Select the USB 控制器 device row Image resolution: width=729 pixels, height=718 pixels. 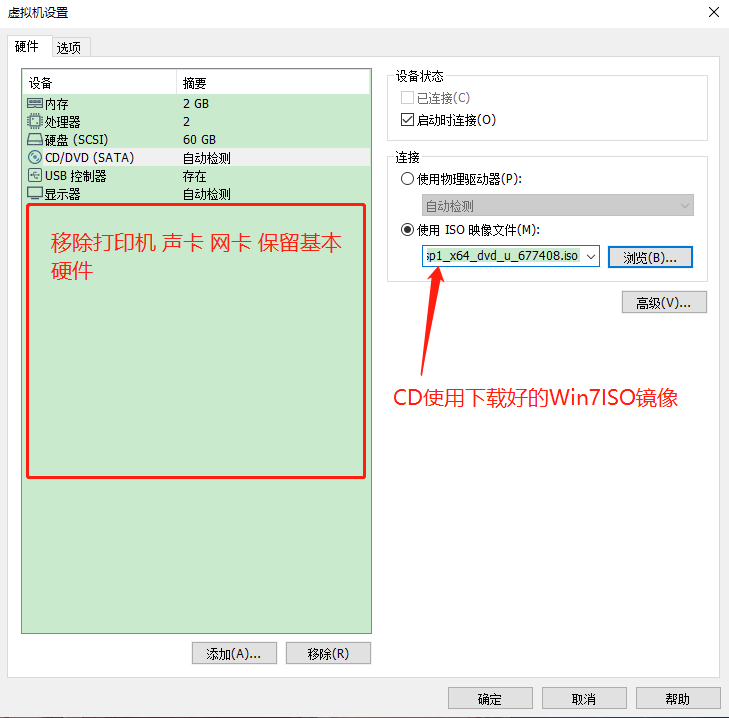coord(197,176)
